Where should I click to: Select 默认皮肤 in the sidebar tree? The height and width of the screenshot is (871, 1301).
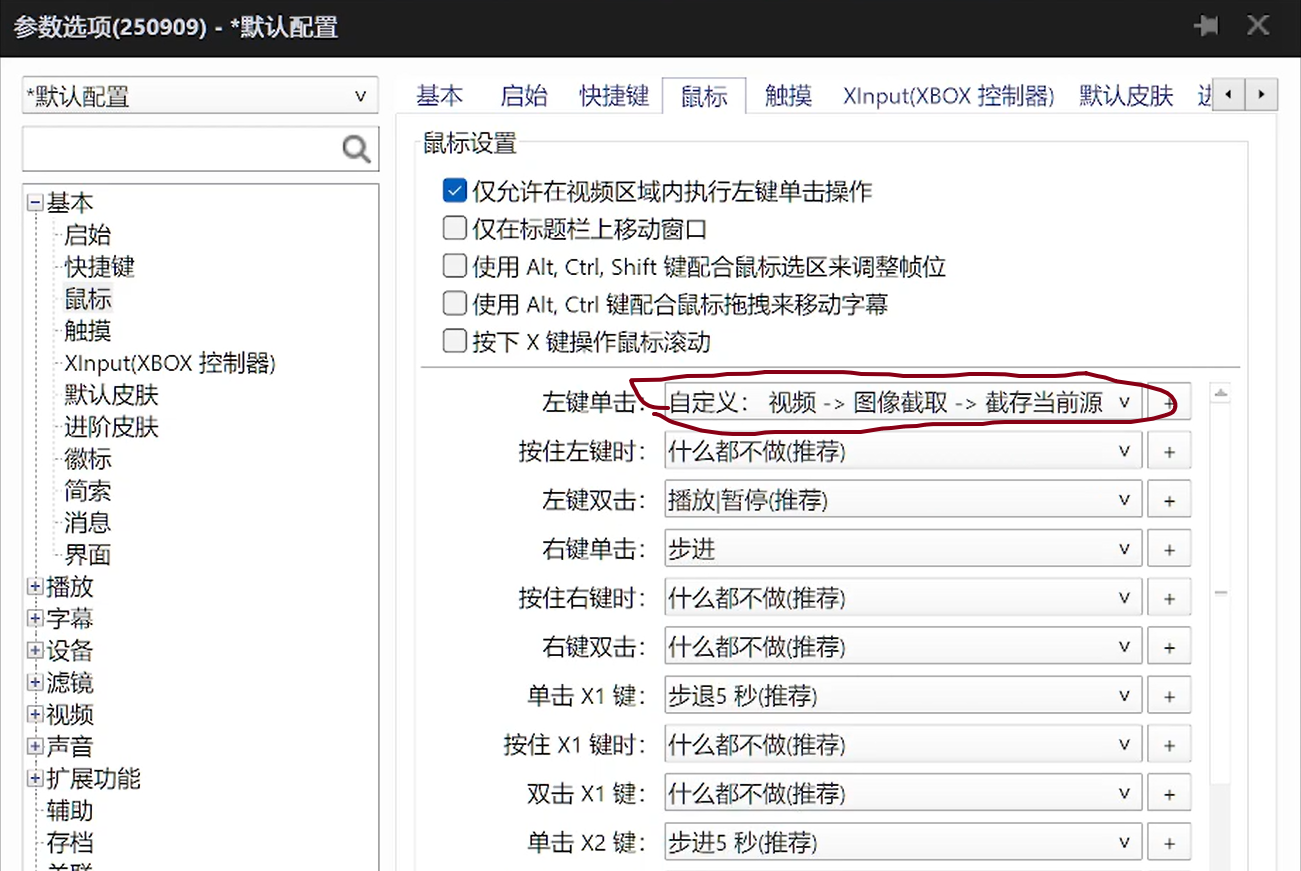(111, 395)
